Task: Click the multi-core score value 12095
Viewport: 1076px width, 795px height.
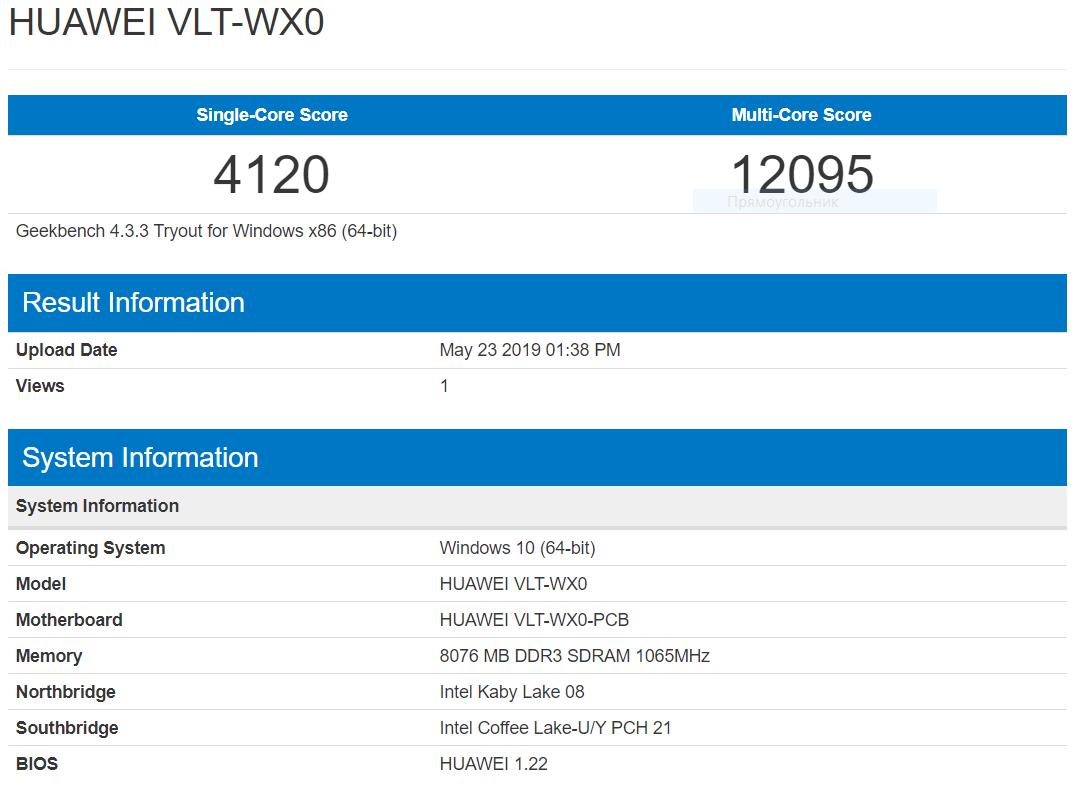Action: click(x=802, y=174)
